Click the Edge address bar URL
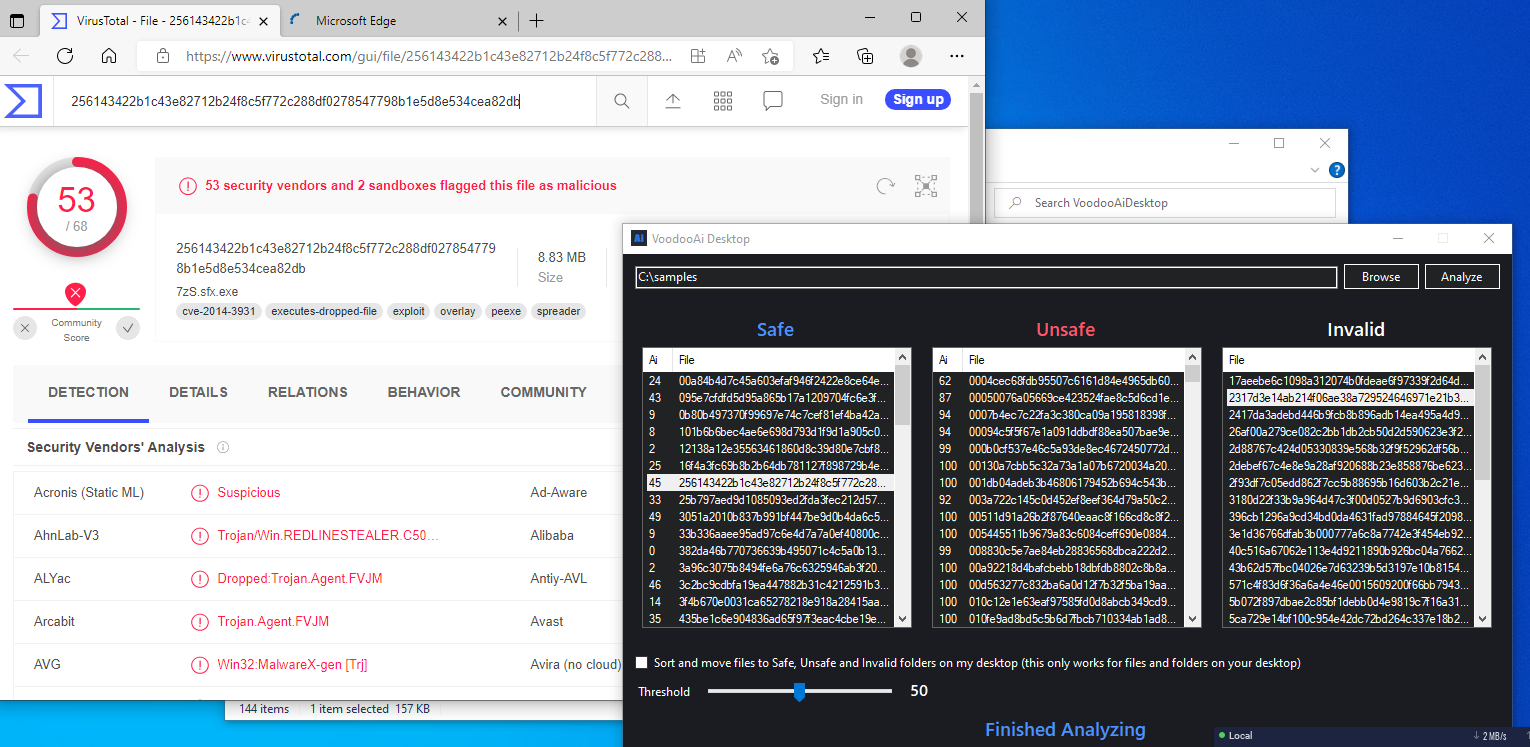The height and width of the screenshot is (747, 1530). tap(429, 57)
